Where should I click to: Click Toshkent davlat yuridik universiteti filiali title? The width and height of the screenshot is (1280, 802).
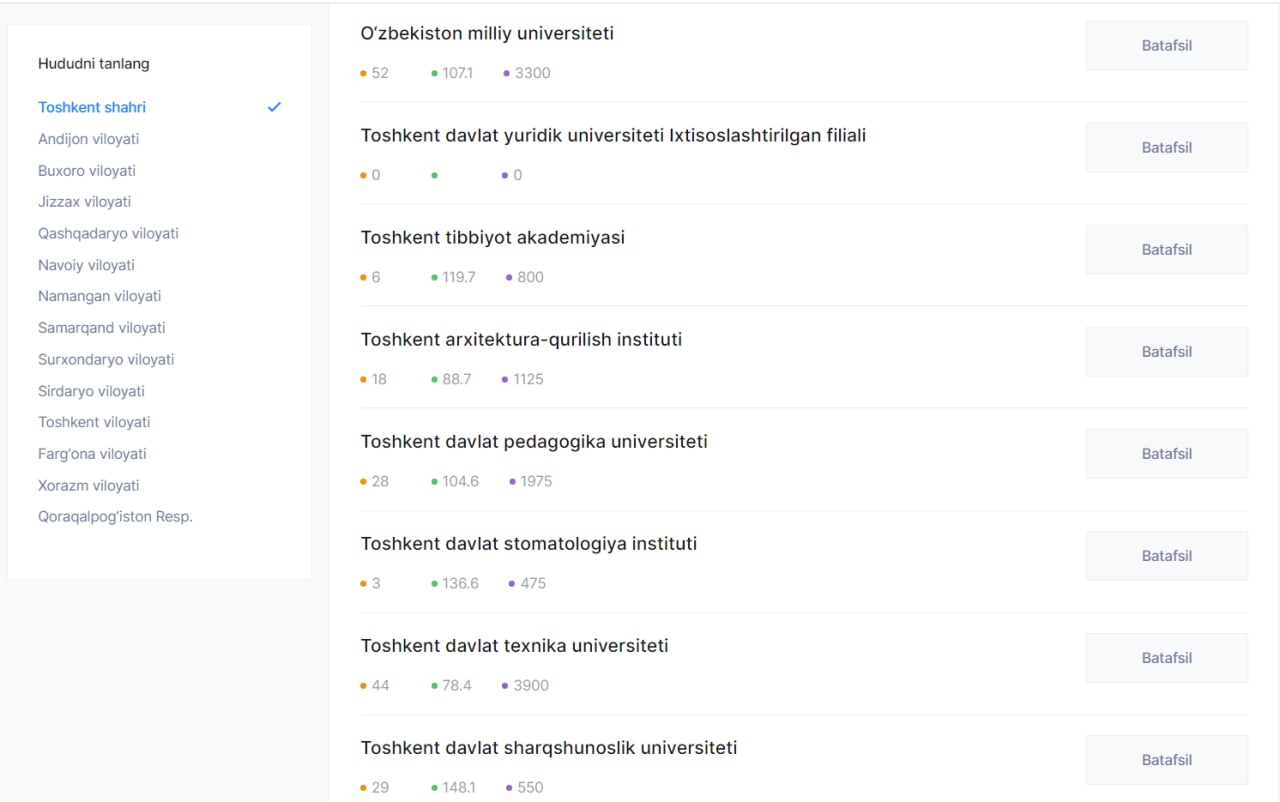[613, 136]
